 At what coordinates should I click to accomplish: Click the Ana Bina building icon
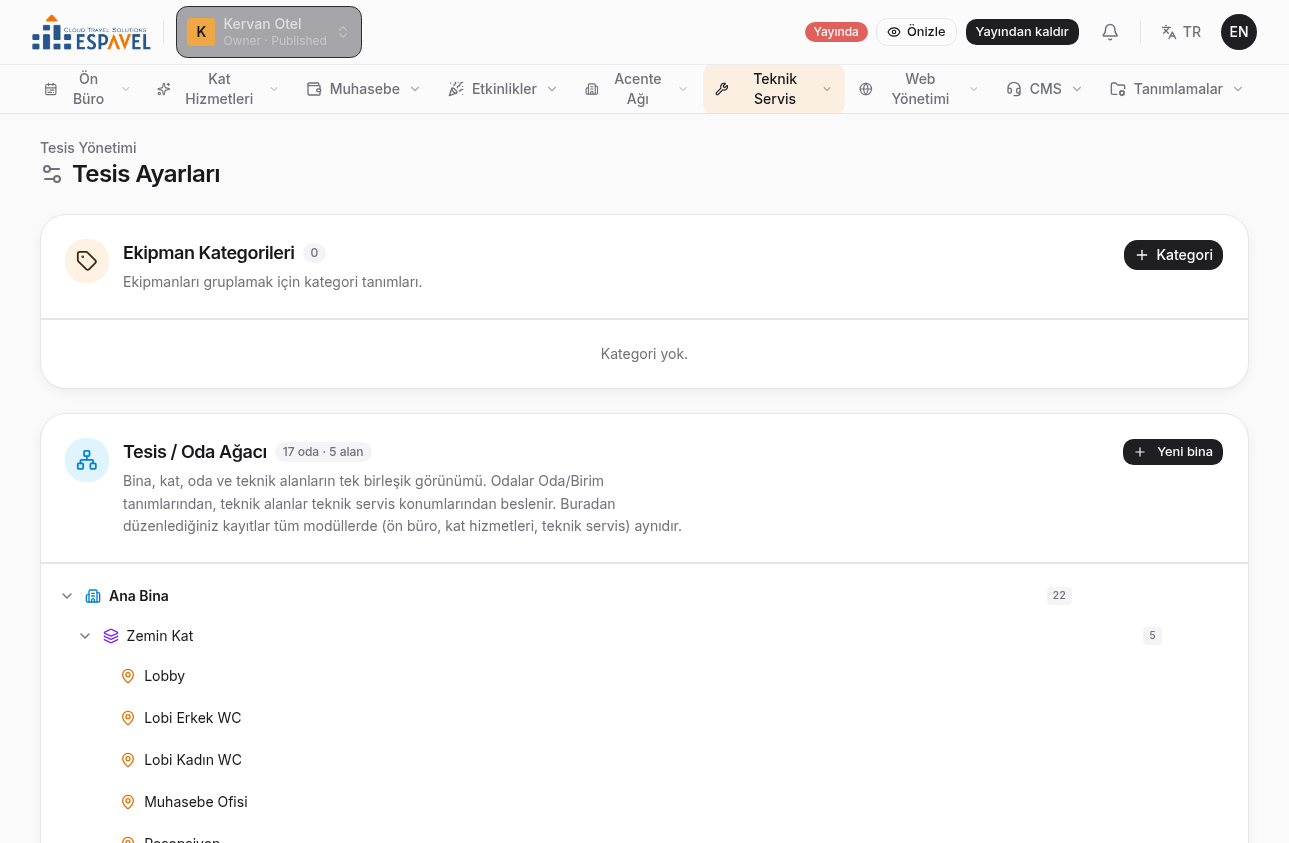[x=93, y=596]
